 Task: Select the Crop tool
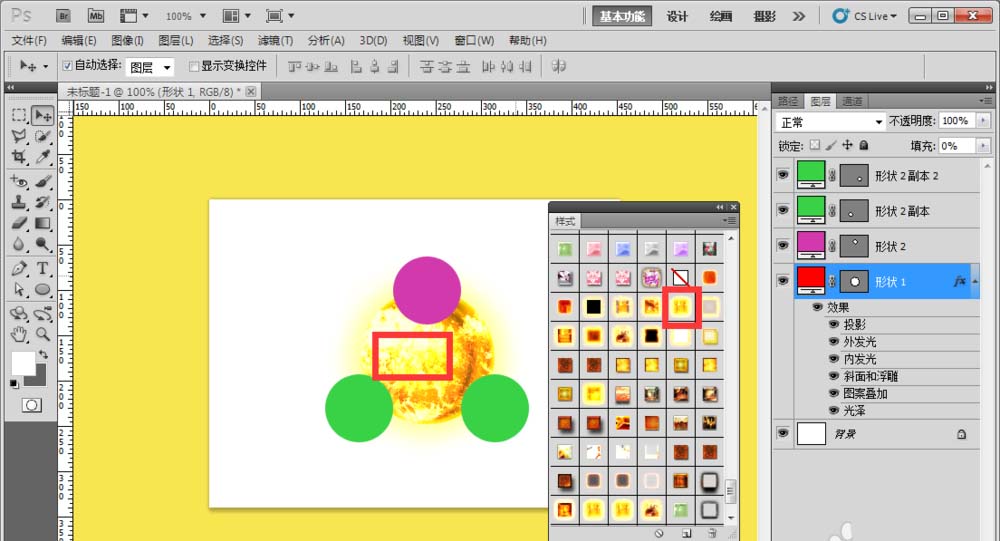click(19, 158)
